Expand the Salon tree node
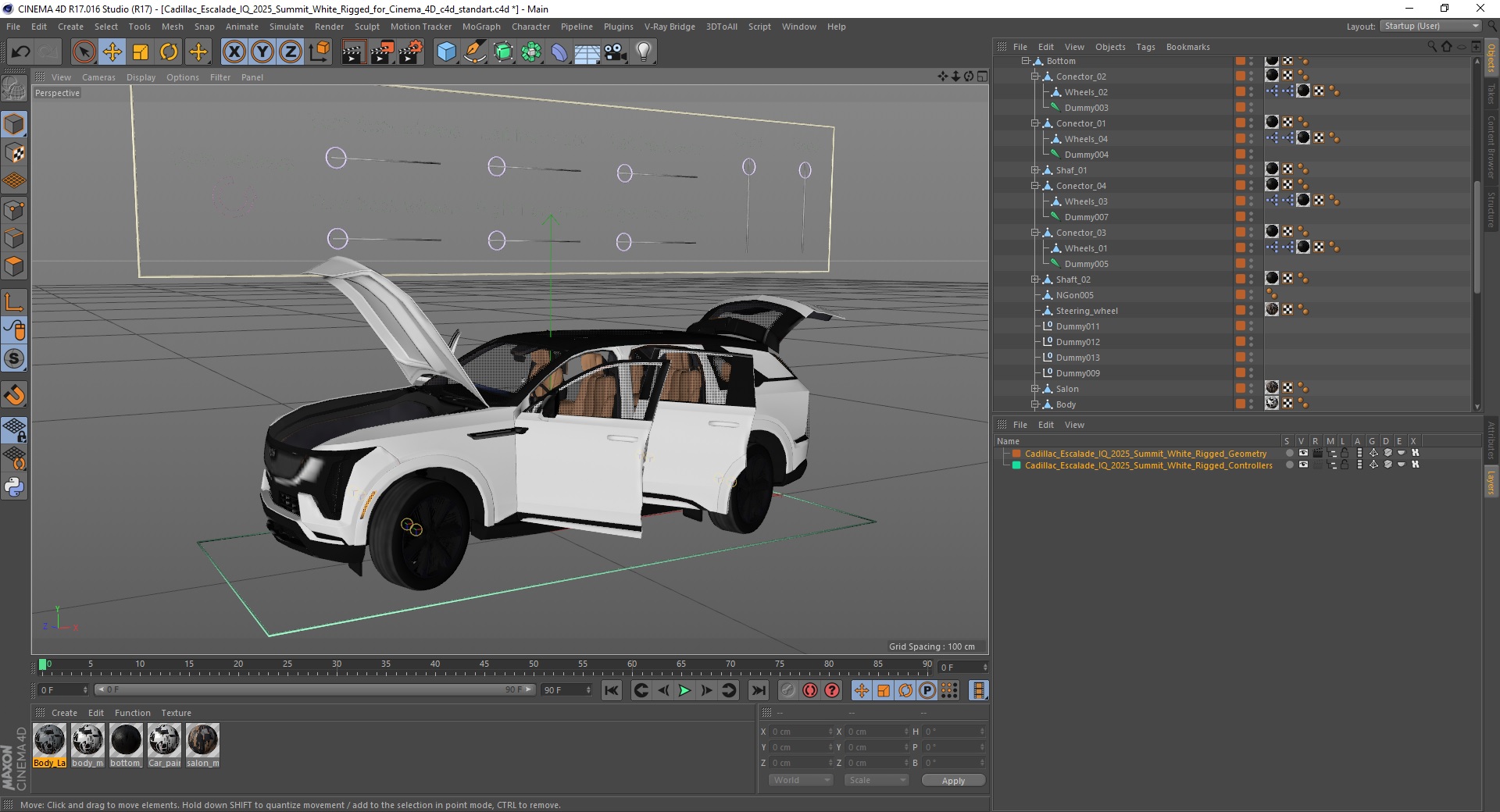 coord(1034,389)
